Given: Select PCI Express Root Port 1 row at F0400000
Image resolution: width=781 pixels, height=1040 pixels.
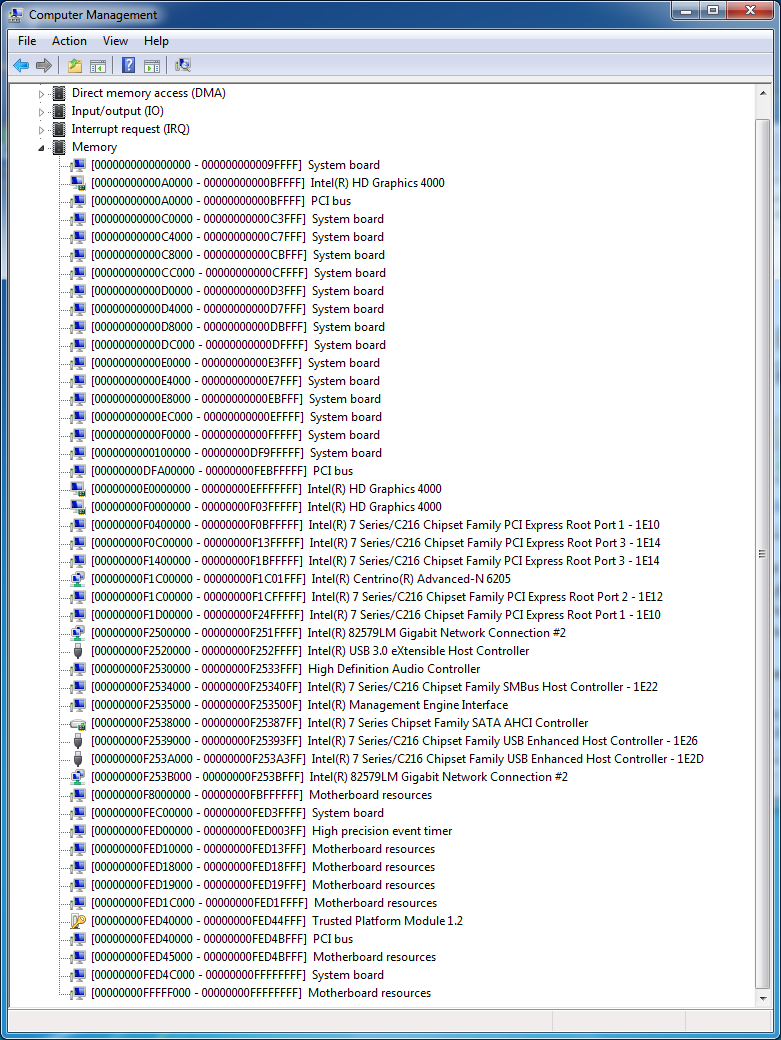Looking at the screenshot, I should pos(375,525).
